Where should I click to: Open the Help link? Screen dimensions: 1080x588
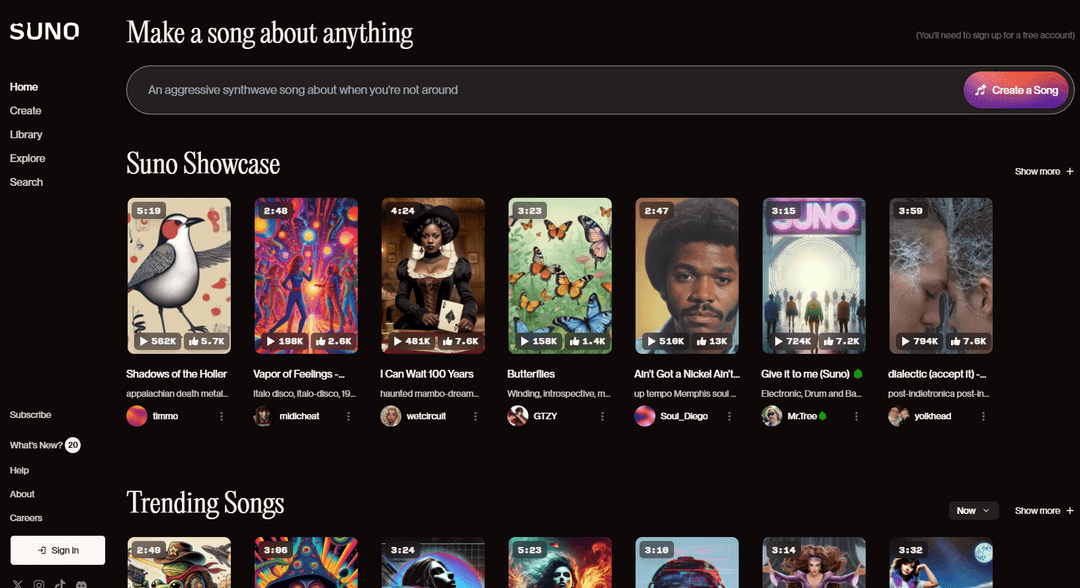click(x=19, y=470)
